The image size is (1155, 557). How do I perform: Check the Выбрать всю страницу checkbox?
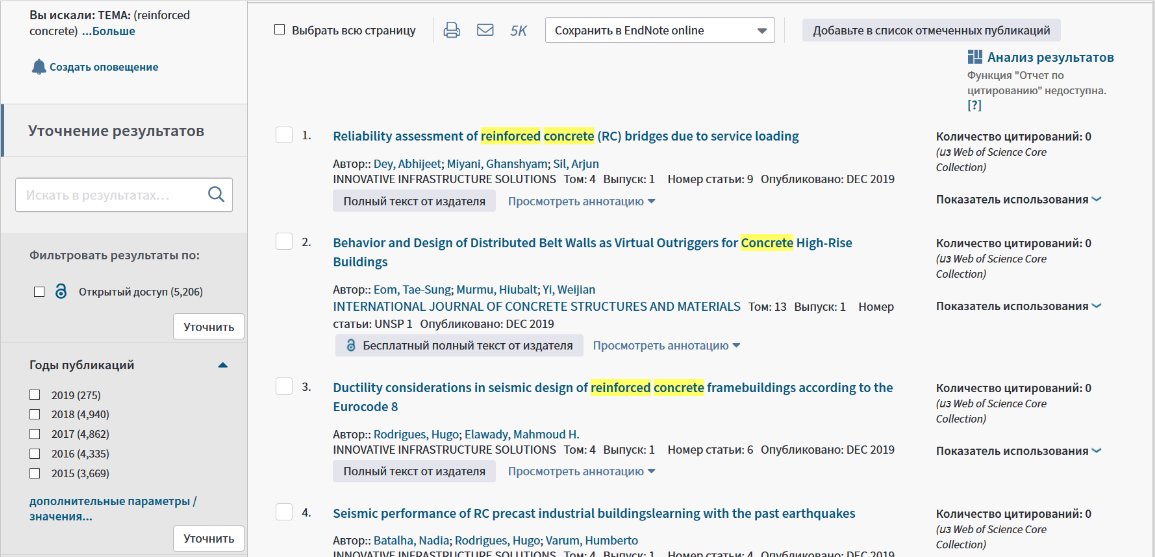pos(279,30)
